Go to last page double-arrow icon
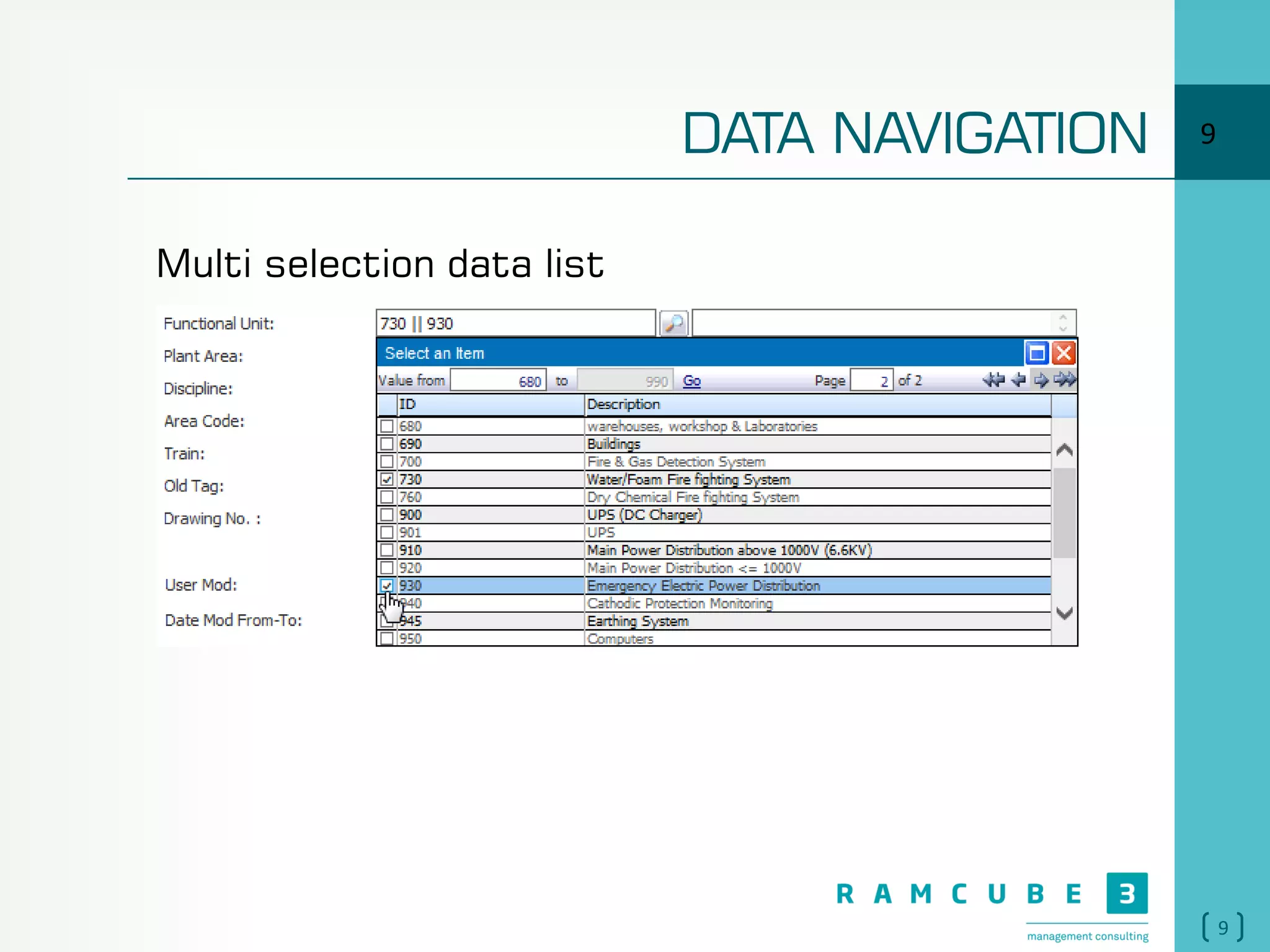This screenshot has height=952, width=1270. pyautogui.click(x=1065, y=380)
